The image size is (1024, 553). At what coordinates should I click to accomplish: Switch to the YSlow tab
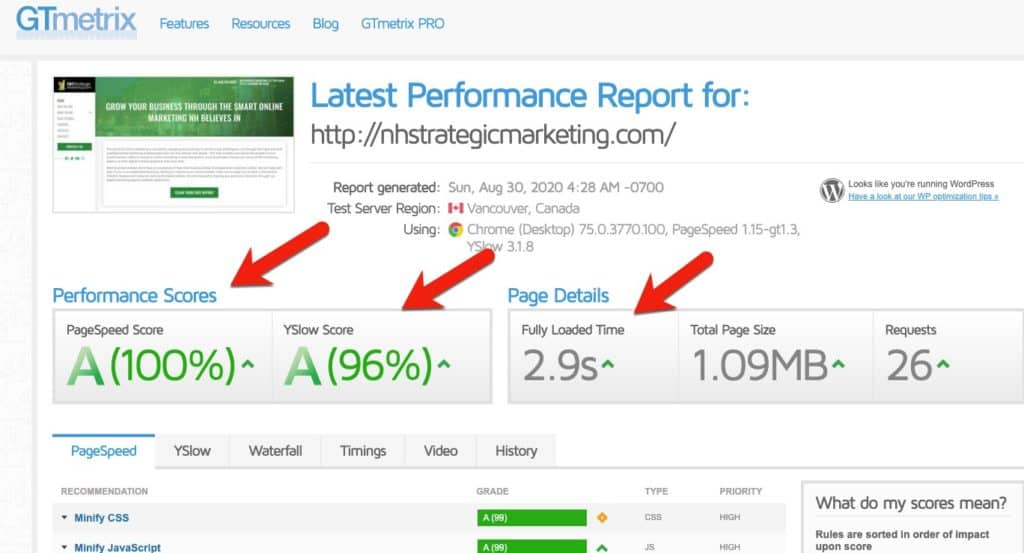click(x=192, y=451)
